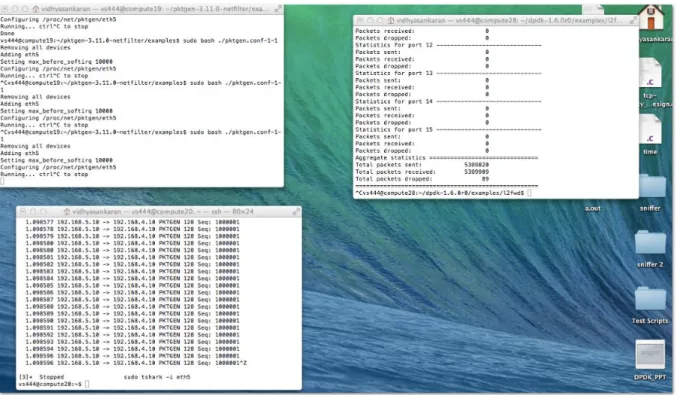Zoom the compute28 terminal window
Viewport: 676px width, 395px height.
(380, 20)
